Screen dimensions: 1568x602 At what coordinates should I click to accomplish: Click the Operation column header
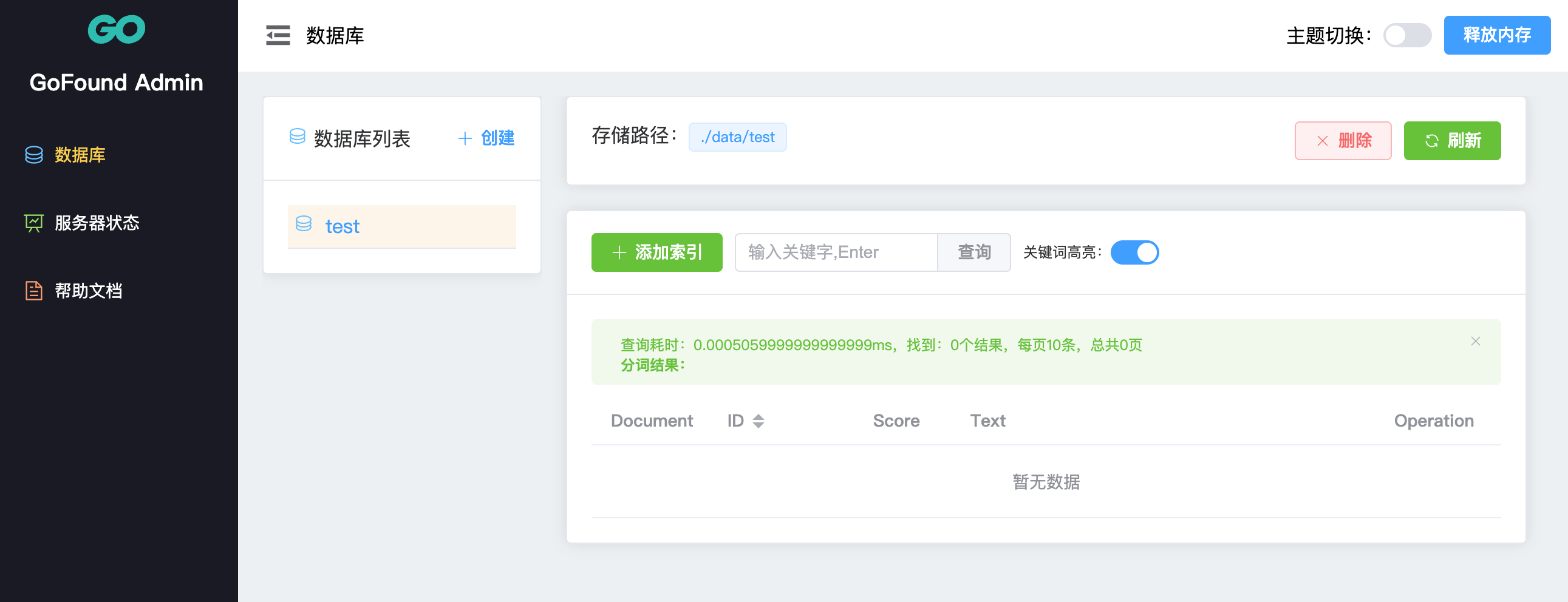1433,421
